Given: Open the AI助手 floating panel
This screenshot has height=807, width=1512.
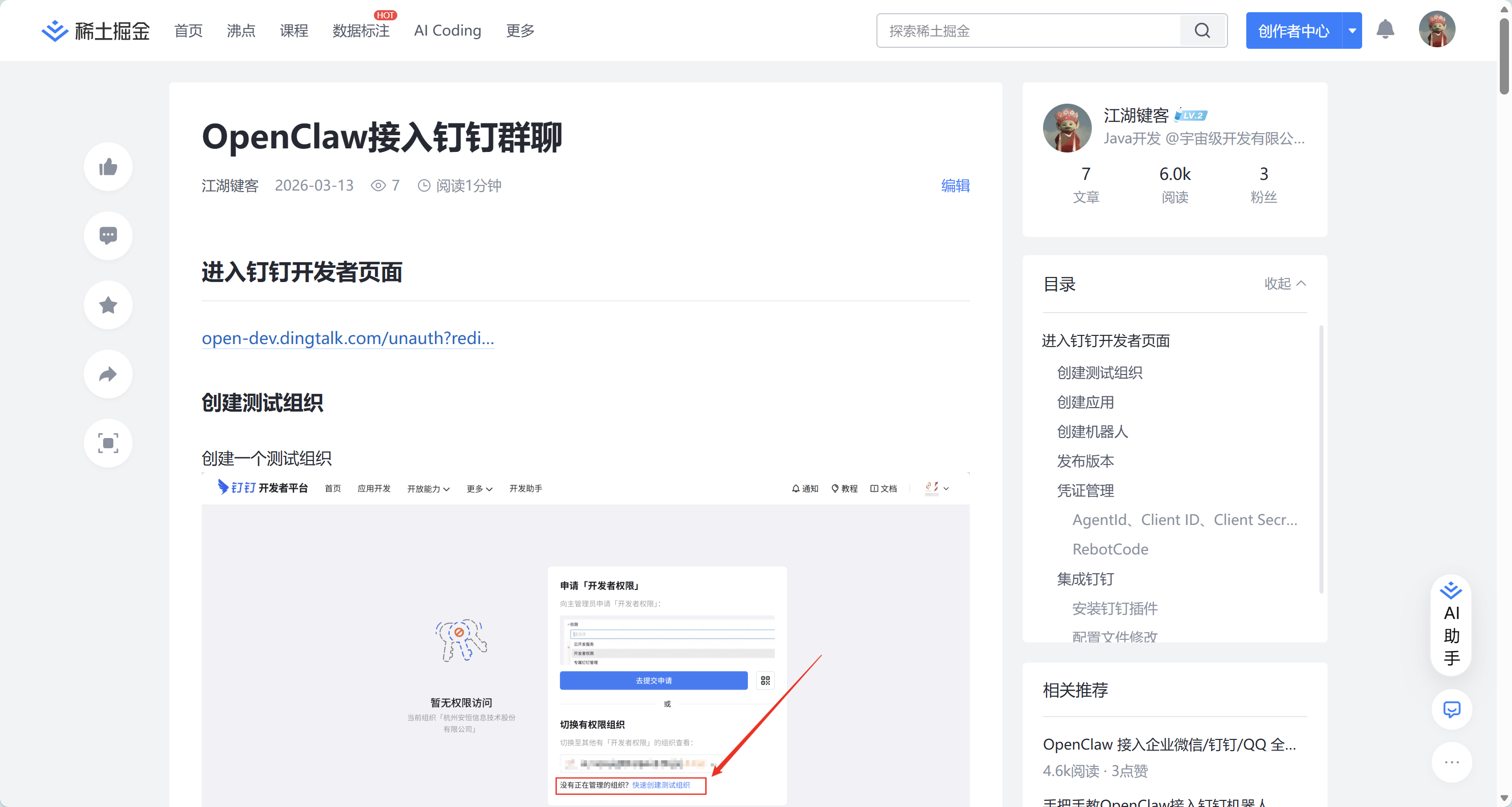Looking at the screenshot, I should coord(1452,625).
